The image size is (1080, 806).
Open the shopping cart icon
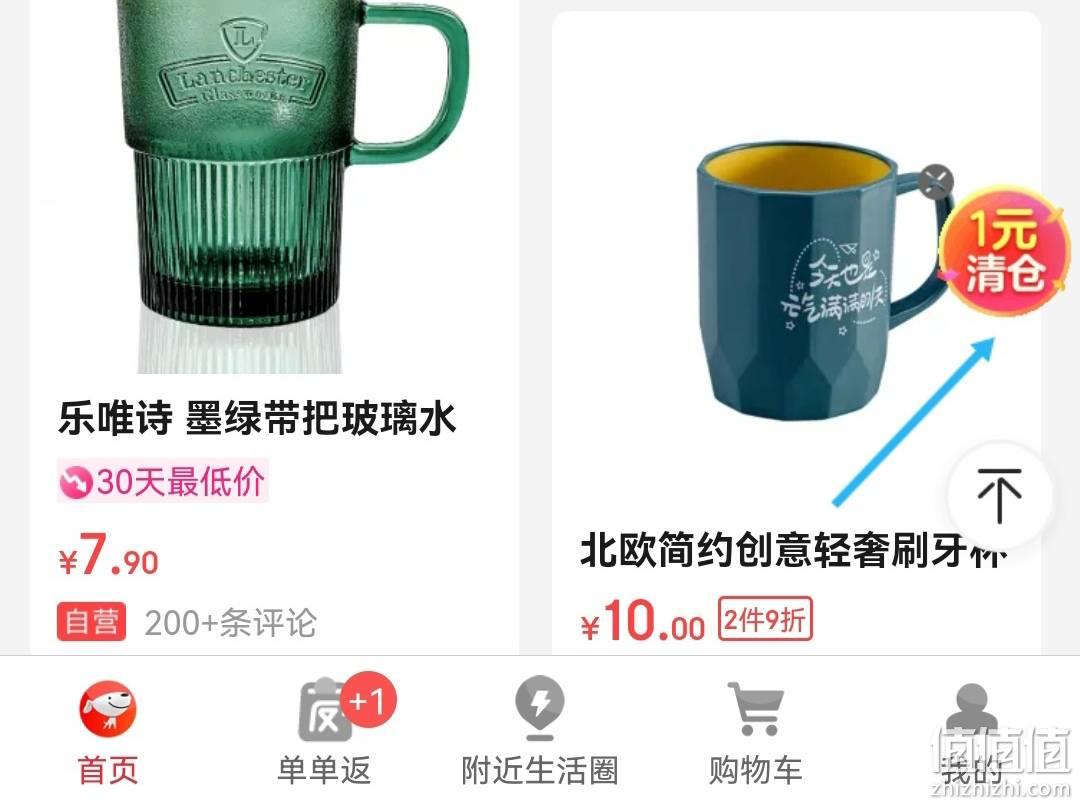click(x=756, y=709)
